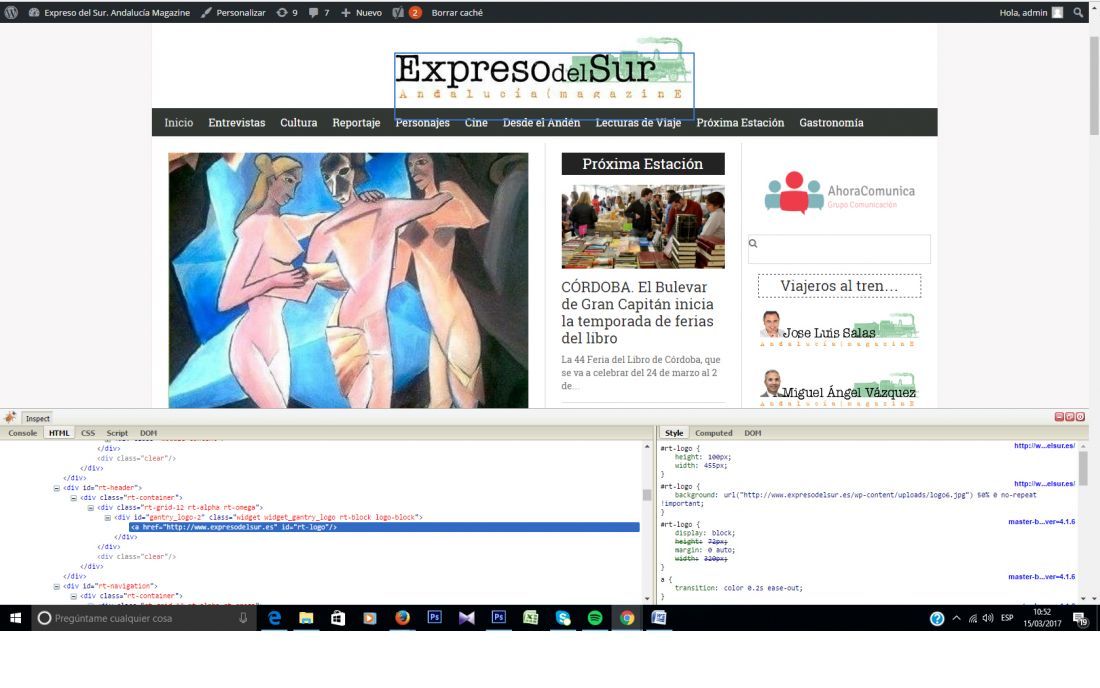Image resolution: width=1100 pixels, height=688 pixels.
Task: Click the Windows Start button
Action: [x=15, y=618]
